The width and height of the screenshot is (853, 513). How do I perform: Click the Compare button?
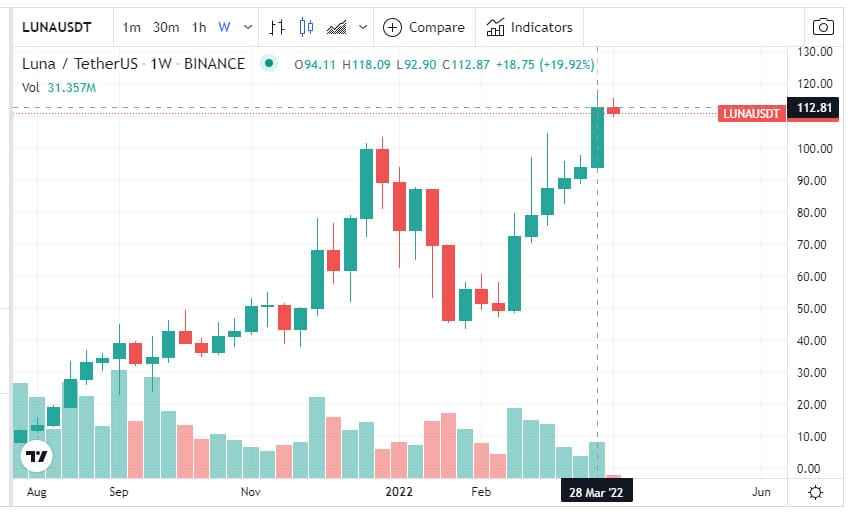(x=424, y=27)
